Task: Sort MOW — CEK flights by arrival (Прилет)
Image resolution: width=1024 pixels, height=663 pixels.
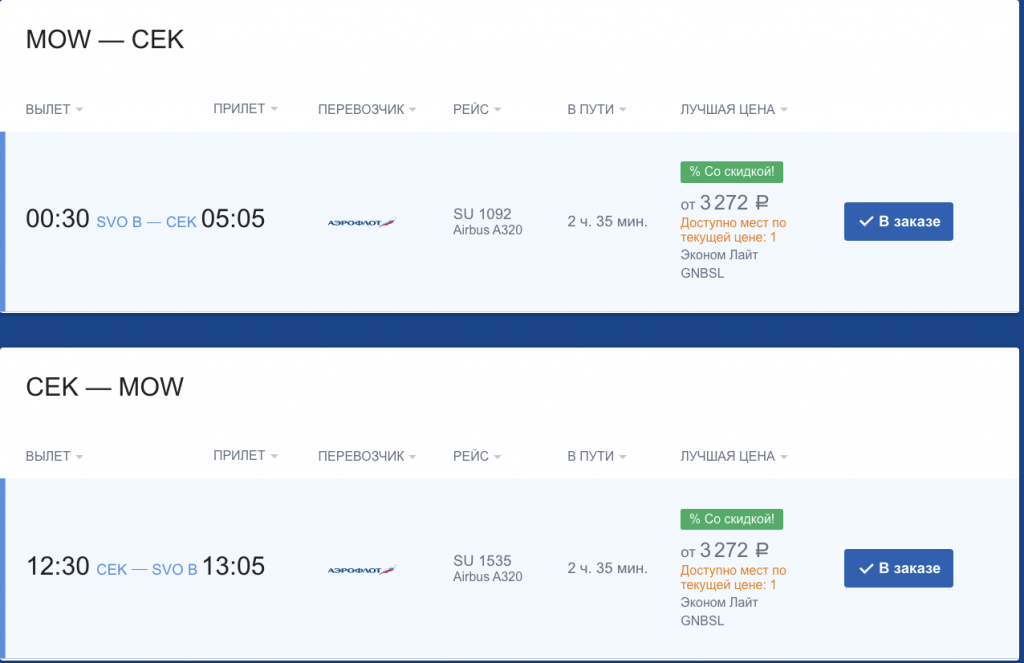Action: pyautogui.click(x=245, y=109)
